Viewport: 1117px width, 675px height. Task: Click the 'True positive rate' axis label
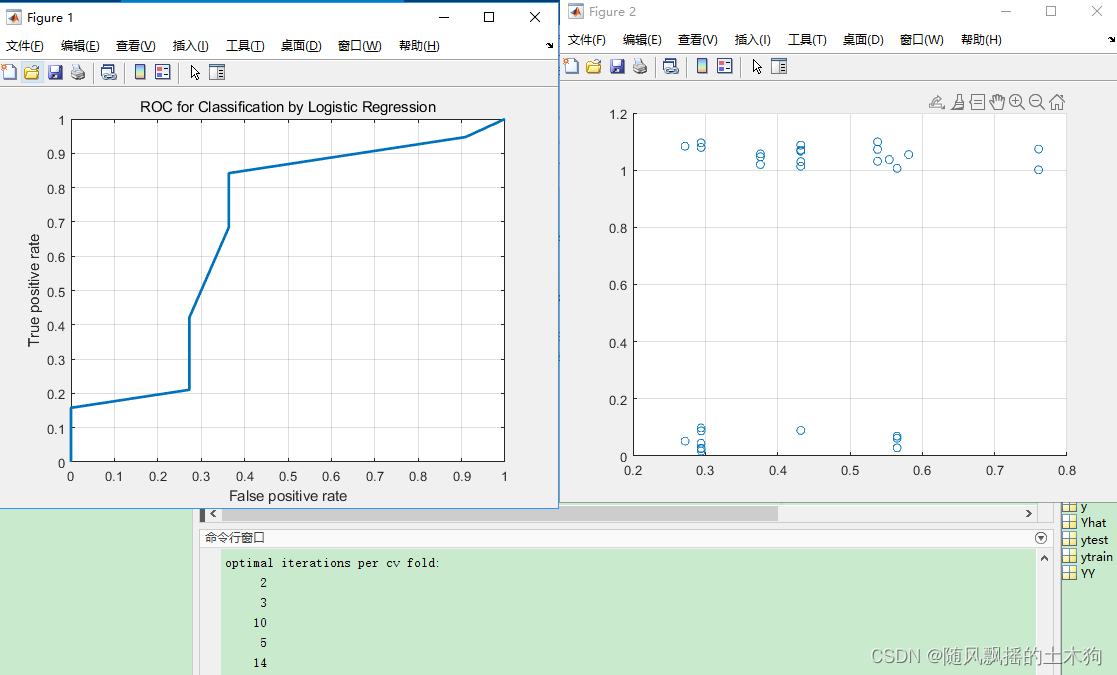33,291
